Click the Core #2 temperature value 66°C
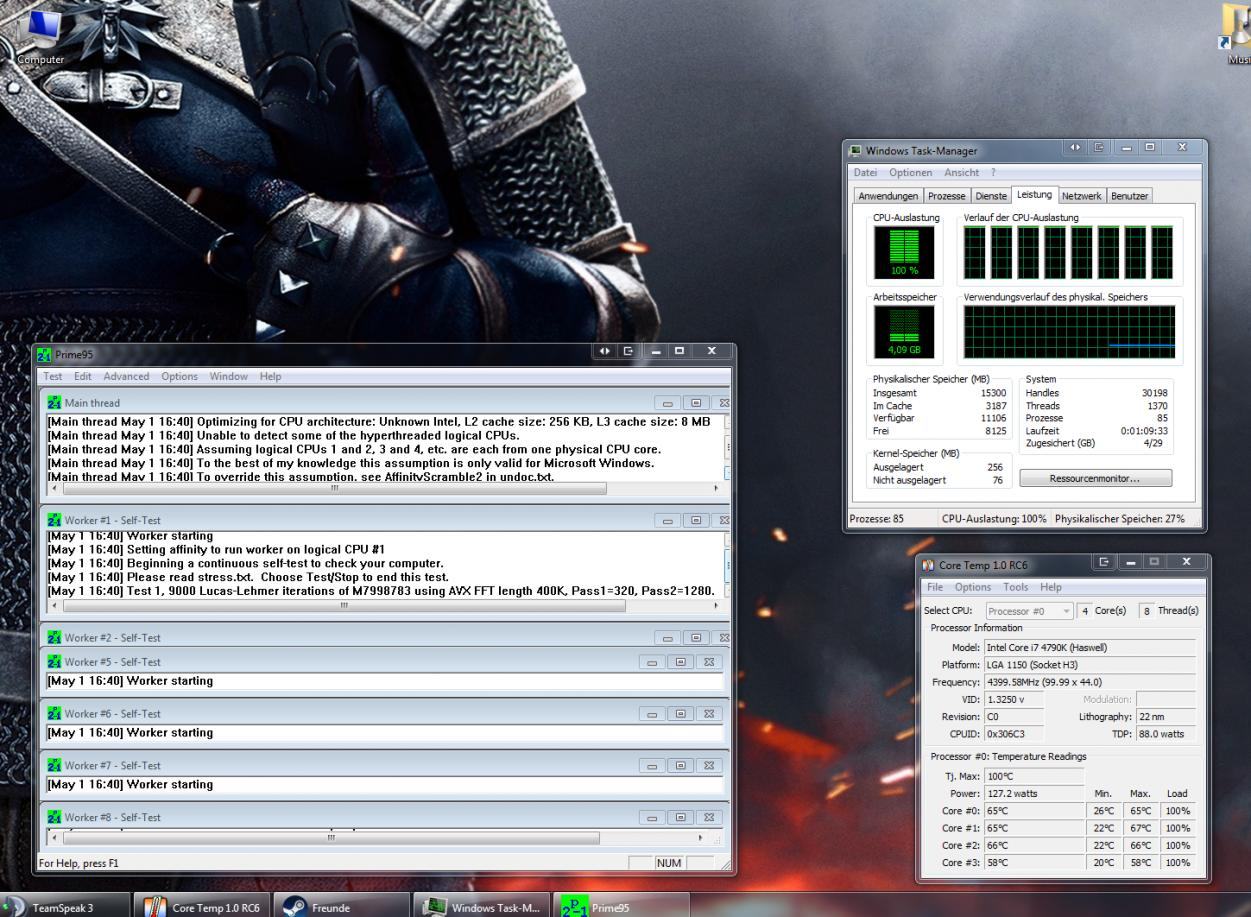This screenshot has width=1251, height=917. (1034, 846)
